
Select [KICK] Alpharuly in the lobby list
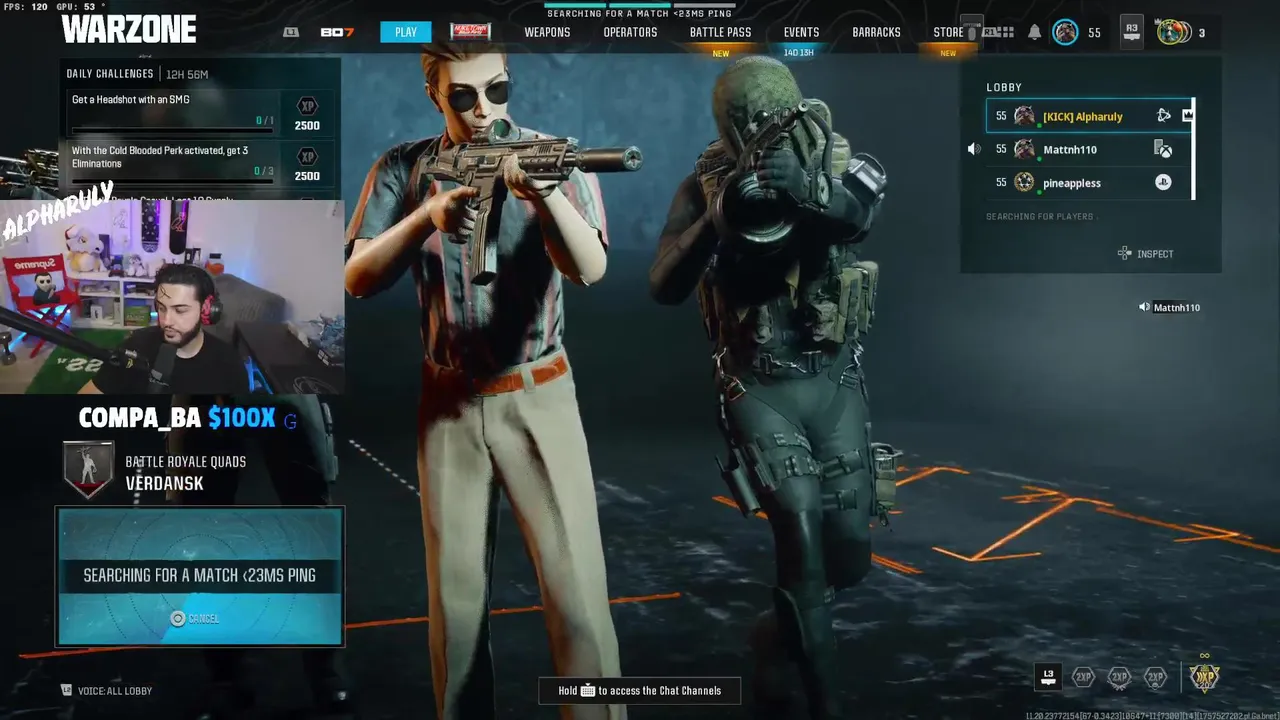[x=1089, y=116]
